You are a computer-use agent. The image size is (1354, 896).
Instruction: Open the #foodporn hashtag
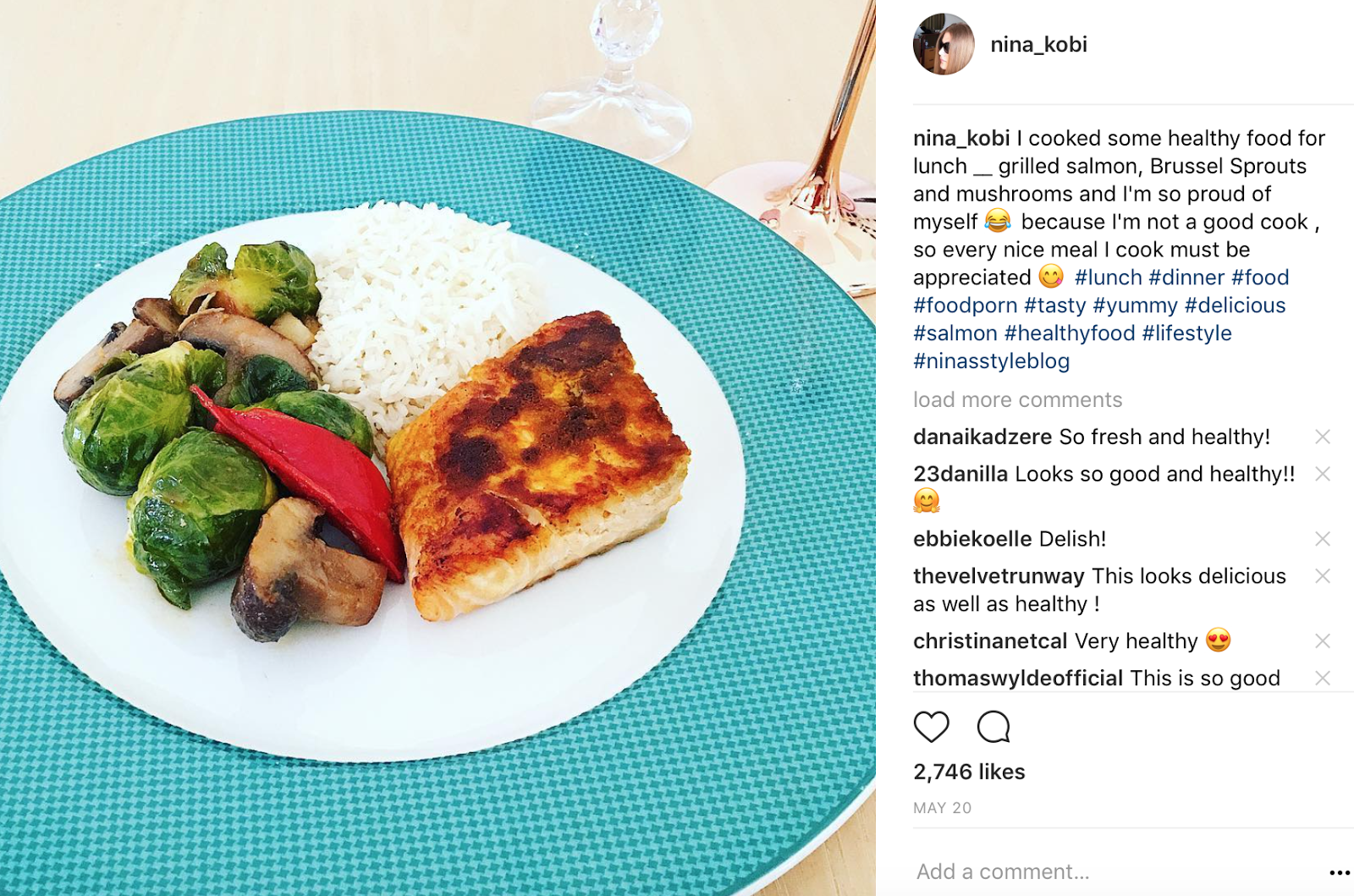tap(966, 305)
